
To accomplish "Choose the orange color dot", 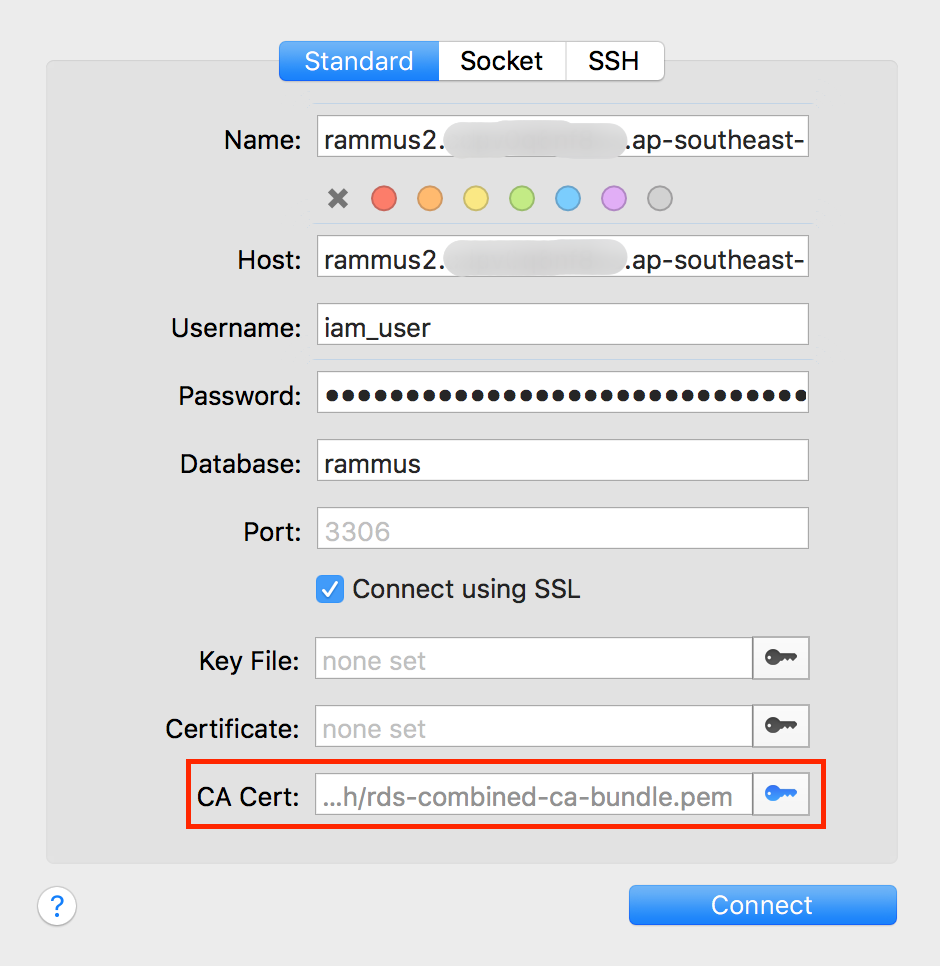I will [x=430, y=198].
